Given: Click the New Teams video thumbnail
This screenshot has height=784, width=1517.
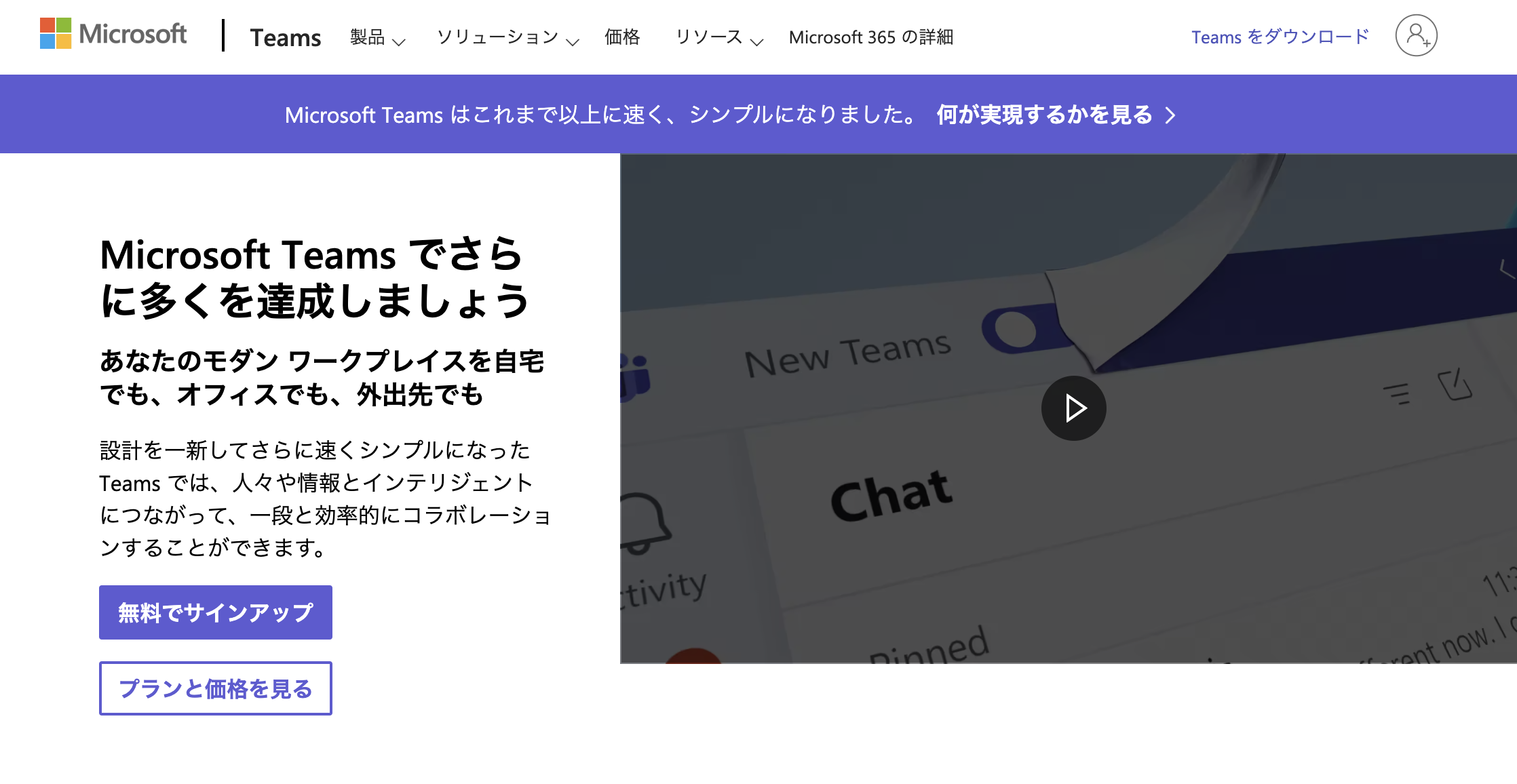Looking at the screenshot, I should click(1069, 408).
